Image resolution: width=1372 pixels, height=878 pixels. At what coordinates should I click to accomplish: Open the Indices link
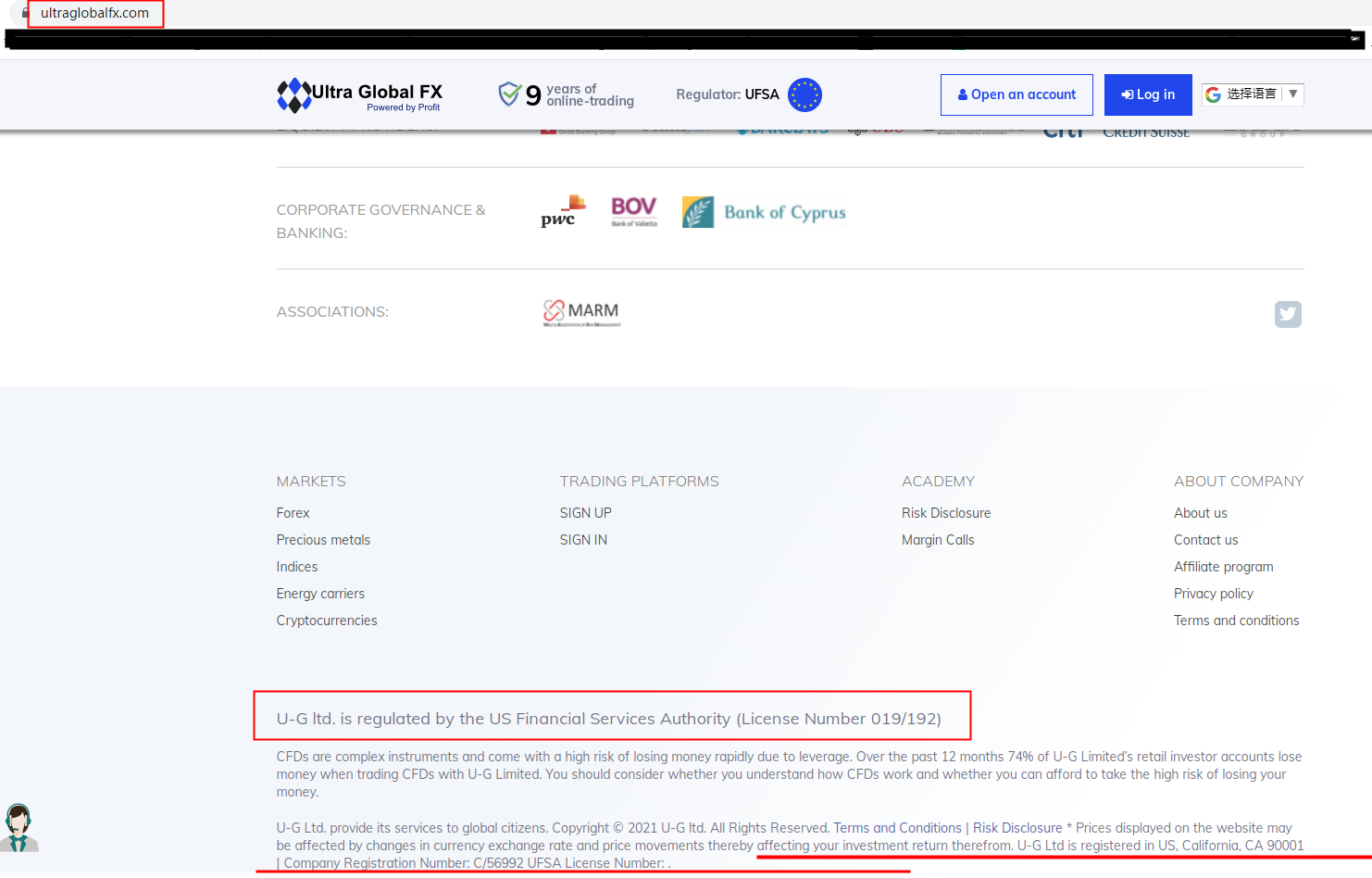(297, 567)
